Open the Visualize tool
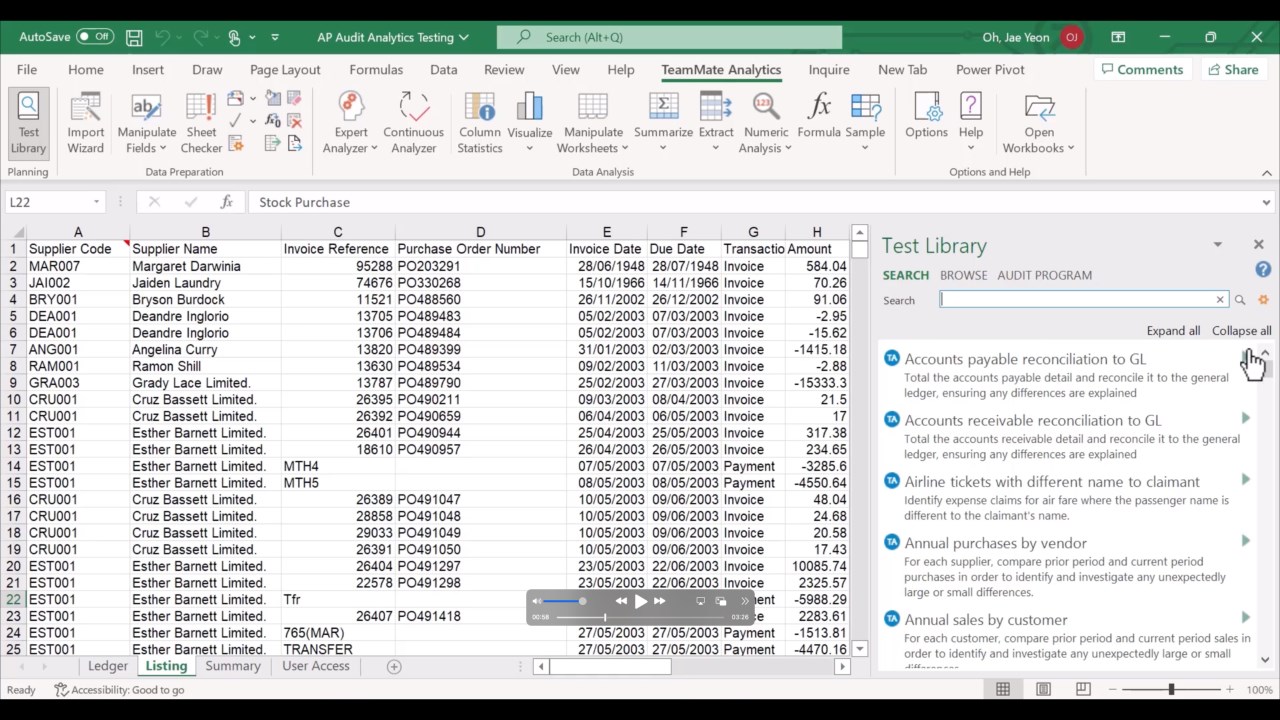 coord(530,123)
